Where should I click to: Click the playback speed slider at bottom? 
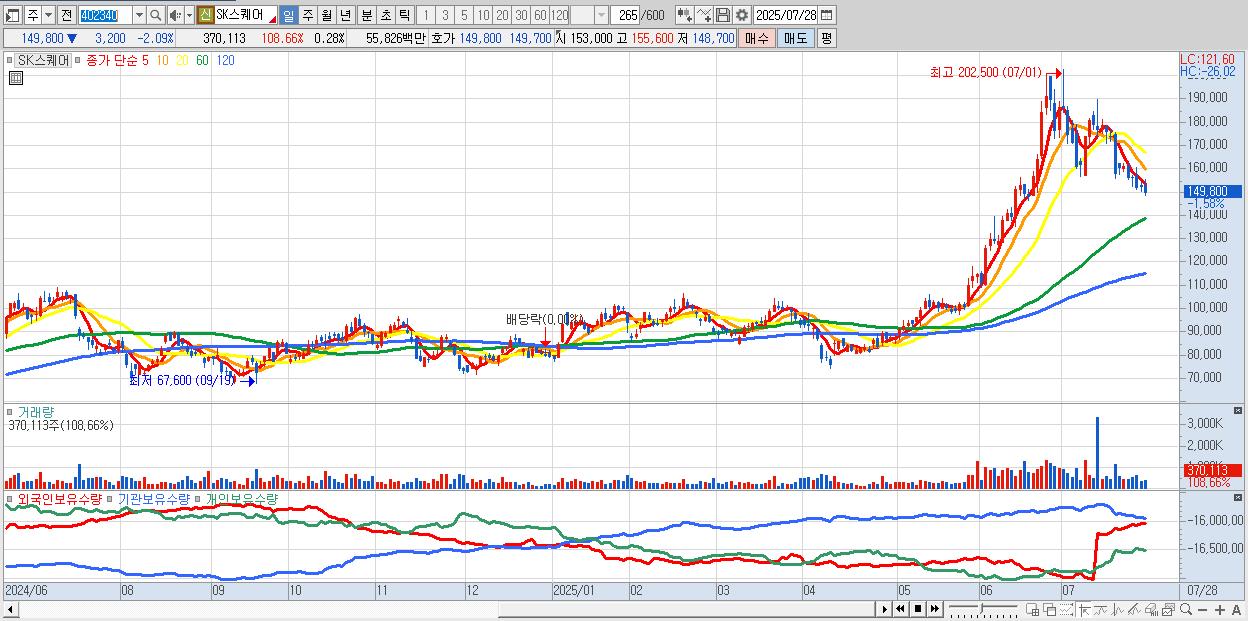click(x=983, y=609)
